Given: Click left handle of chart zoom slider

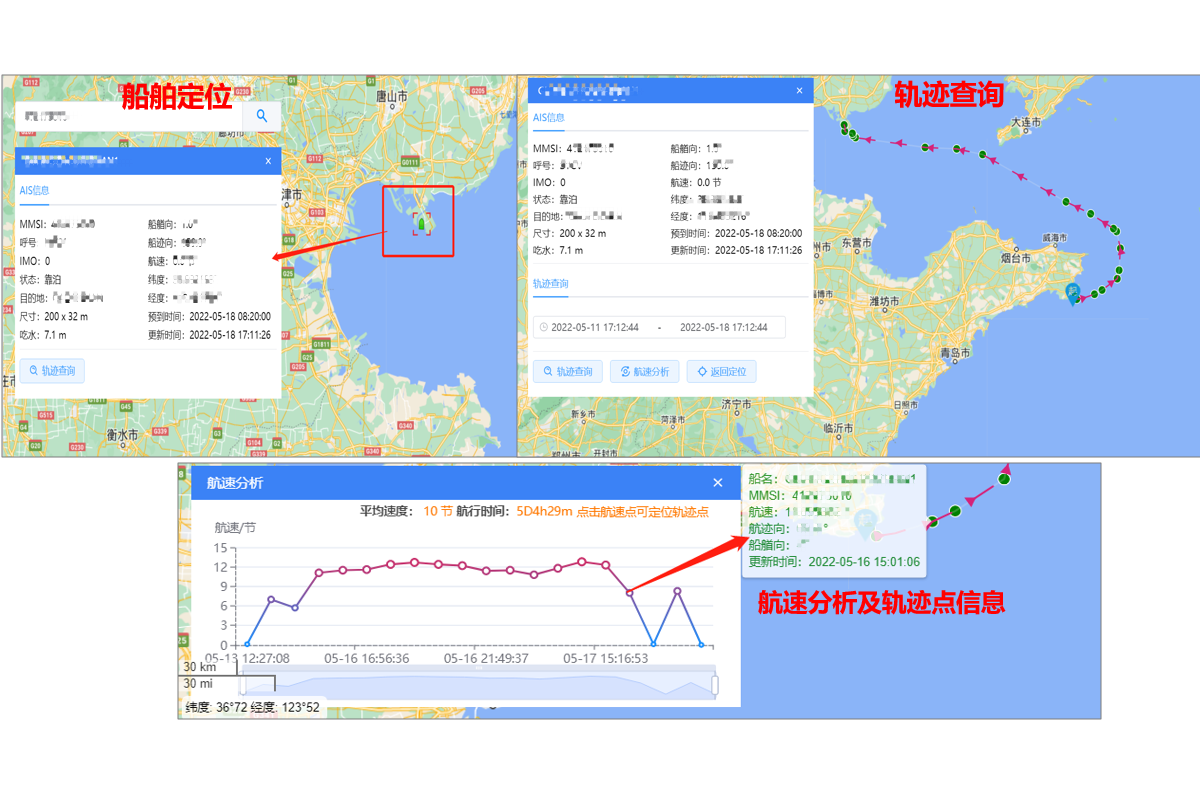Looking at the screenshot, I should tap(242, 684).
